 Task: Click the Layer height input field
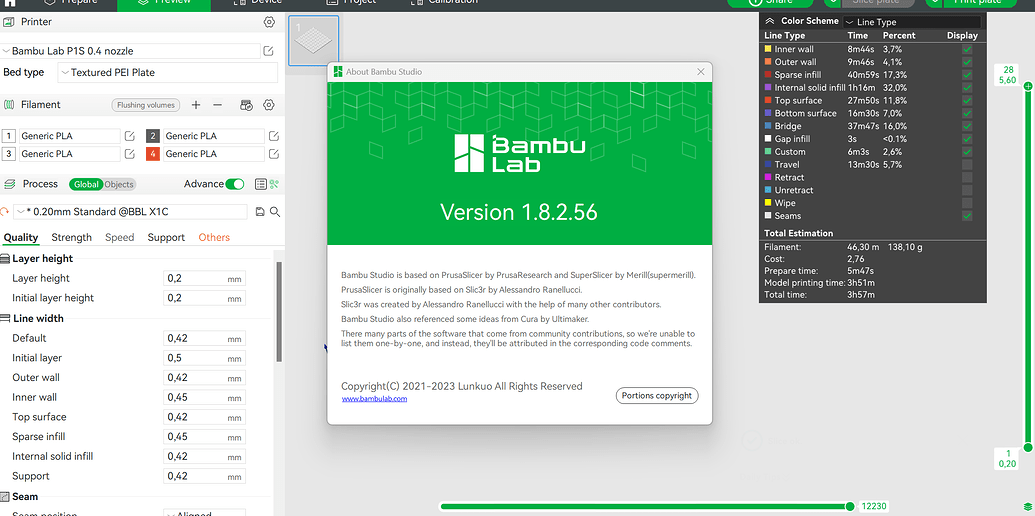[205, 278]
